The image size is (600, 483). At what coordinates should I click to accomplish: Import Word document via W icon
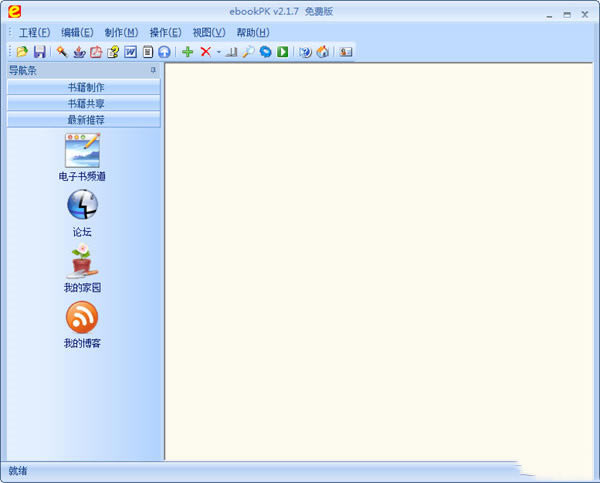(x=130, y=52)
